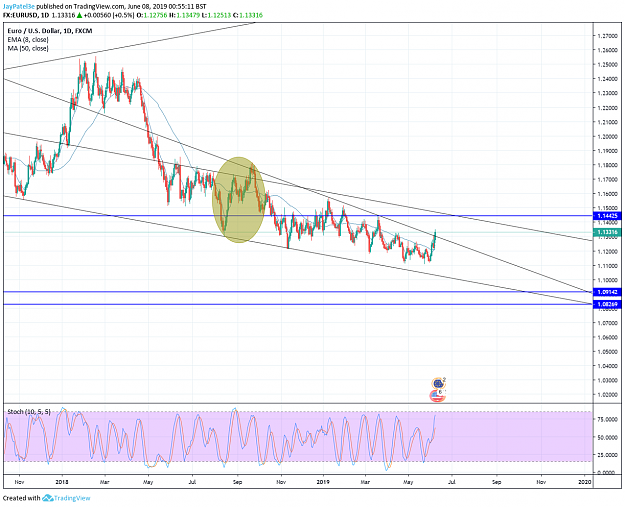This screenshot has height=507, width=625.
Task: Click the 50.0000 stochastic axis label
Action: [x=607, y=437]
